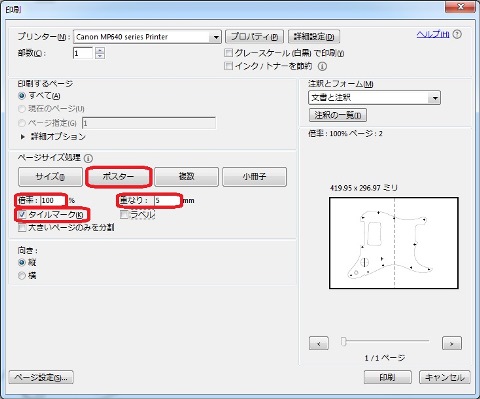
Task: Click the 倍率 percent input field
Action: click(53, 201)
